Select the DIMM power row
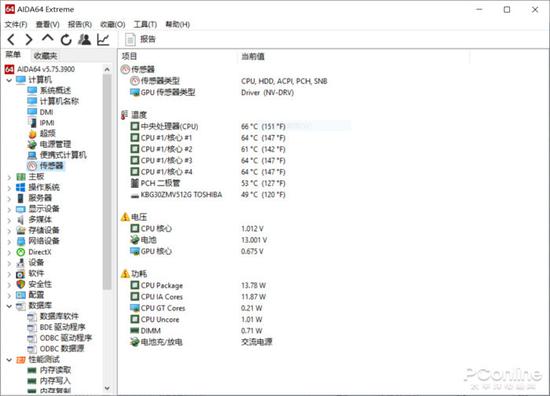Screen dimensions: 550x396 (196, 331)
